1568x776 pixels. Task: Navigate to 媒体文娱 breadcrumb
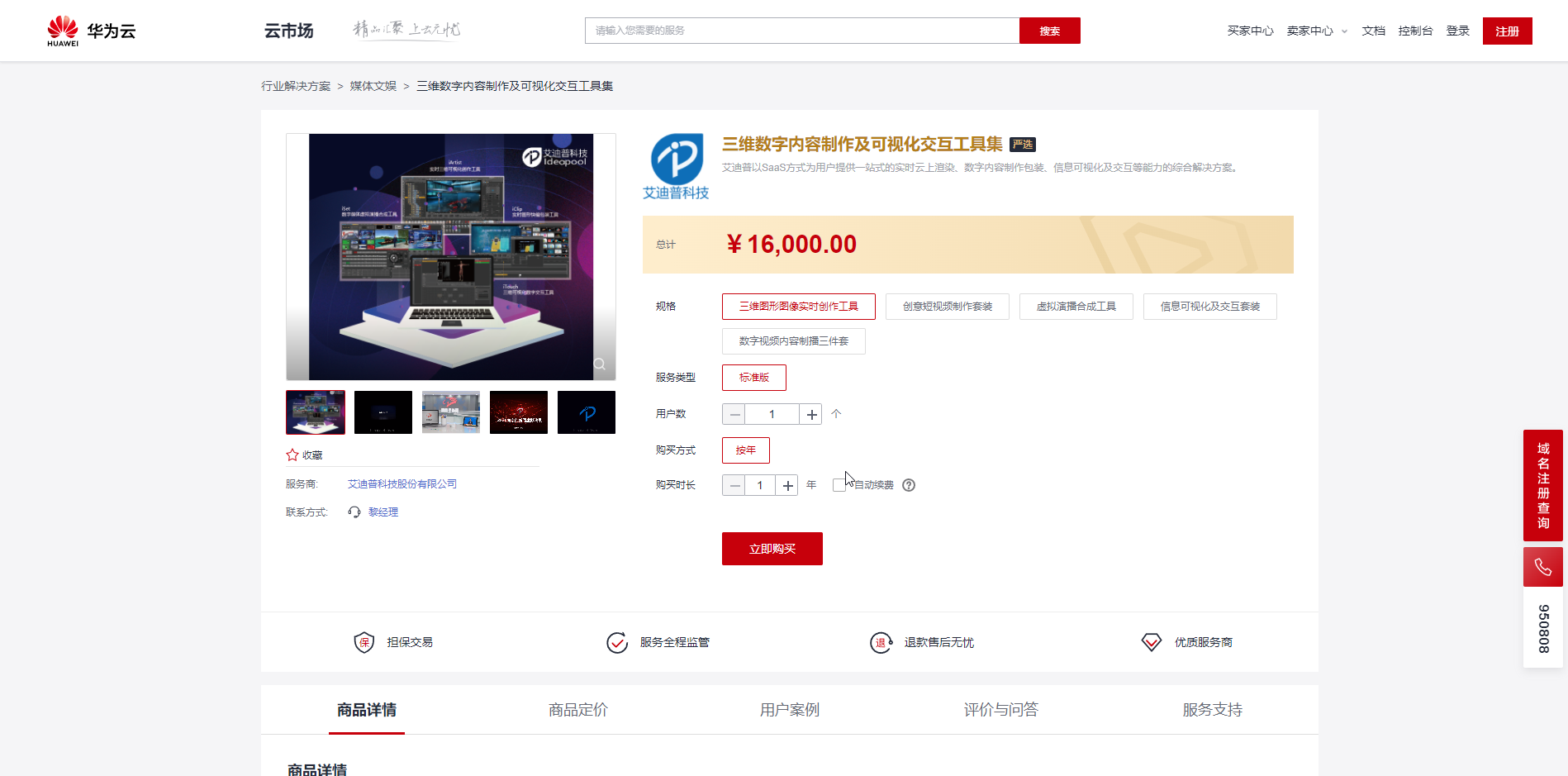(373, 86)
